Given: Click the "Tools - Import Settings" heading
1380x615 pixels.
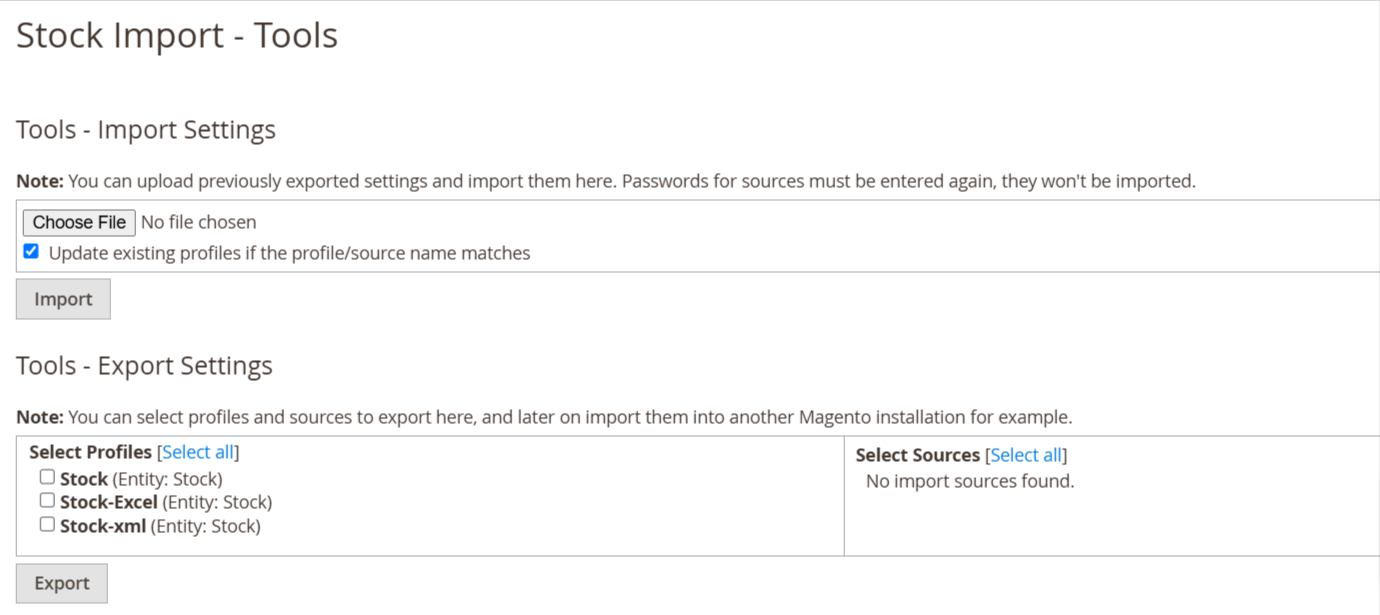Looking at the screenshot, I should tap(146, 130).
